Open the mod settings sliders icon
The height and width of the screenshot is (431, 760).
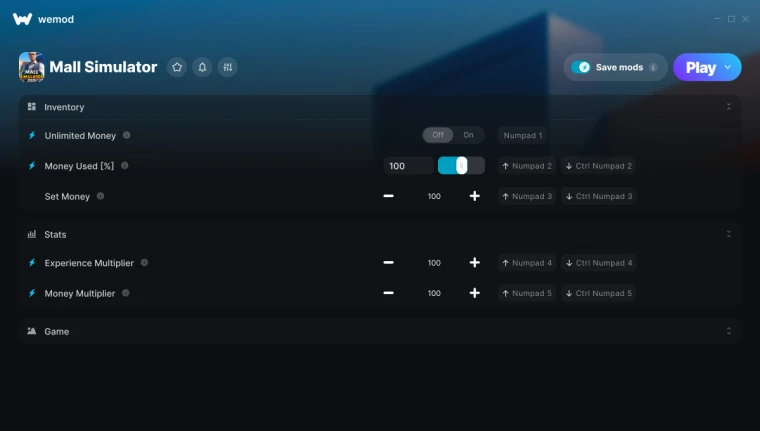pos(227,67)
